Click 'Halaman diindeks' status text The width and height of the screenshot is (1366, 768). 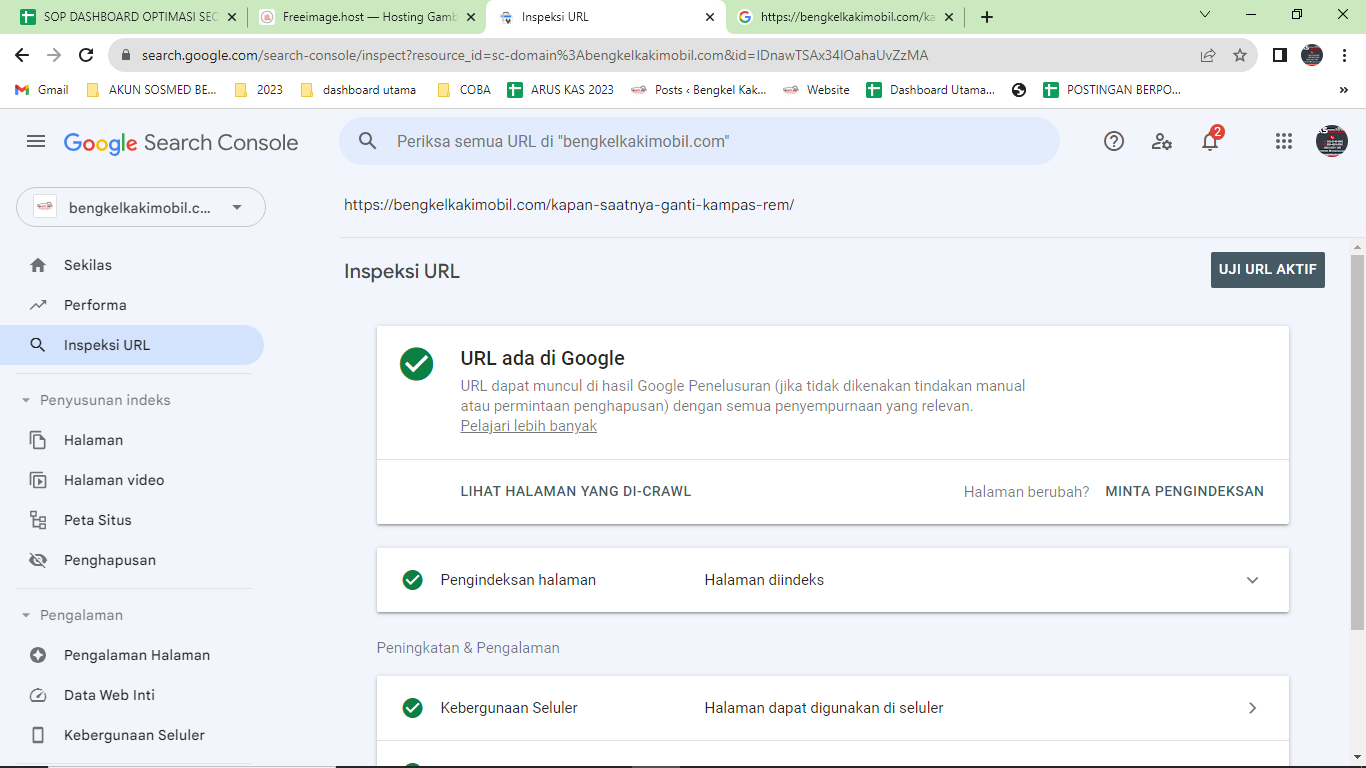(x=764, y=580)
